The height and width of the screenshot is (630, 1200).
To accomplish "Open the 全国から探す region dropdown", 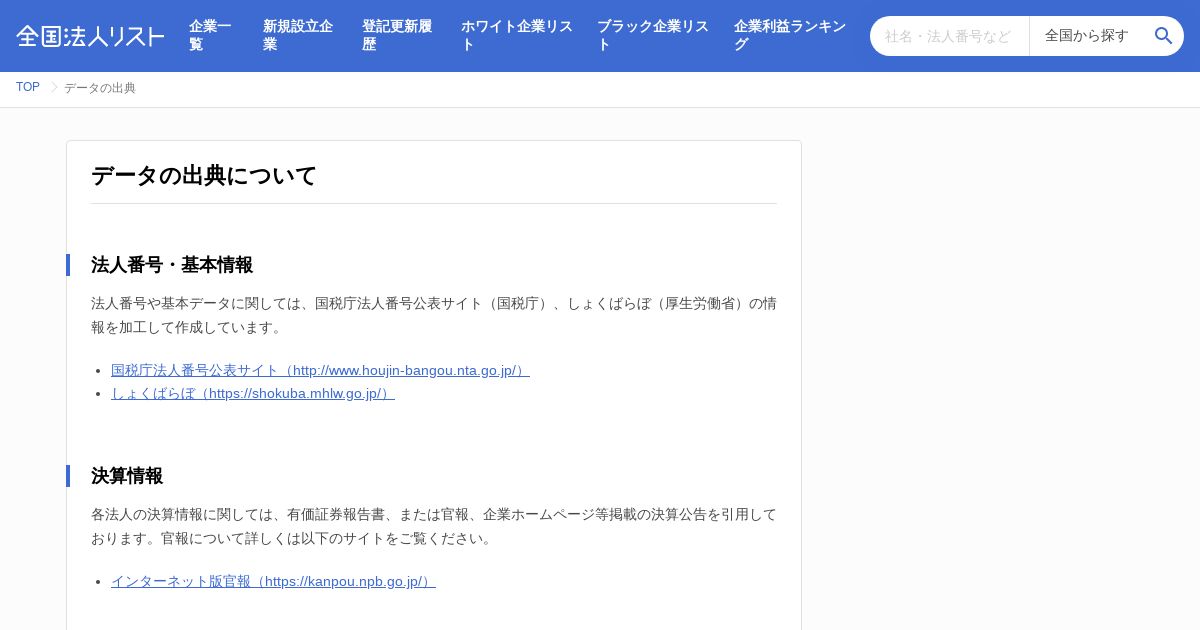I will pos(1088,36).
